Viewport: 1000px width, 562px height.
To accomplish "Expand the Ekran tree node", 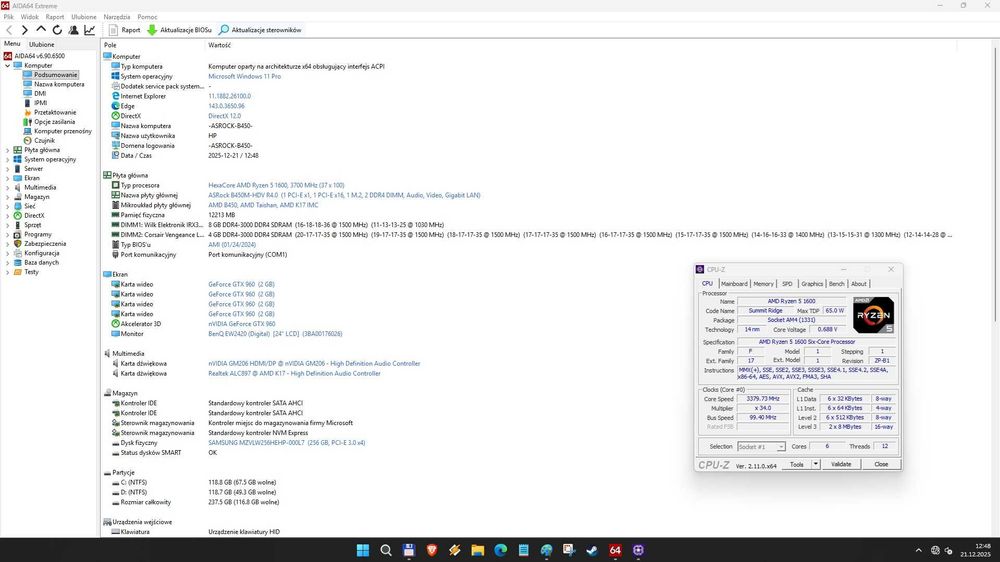I will pyautogui.click(x=8, y=178).
